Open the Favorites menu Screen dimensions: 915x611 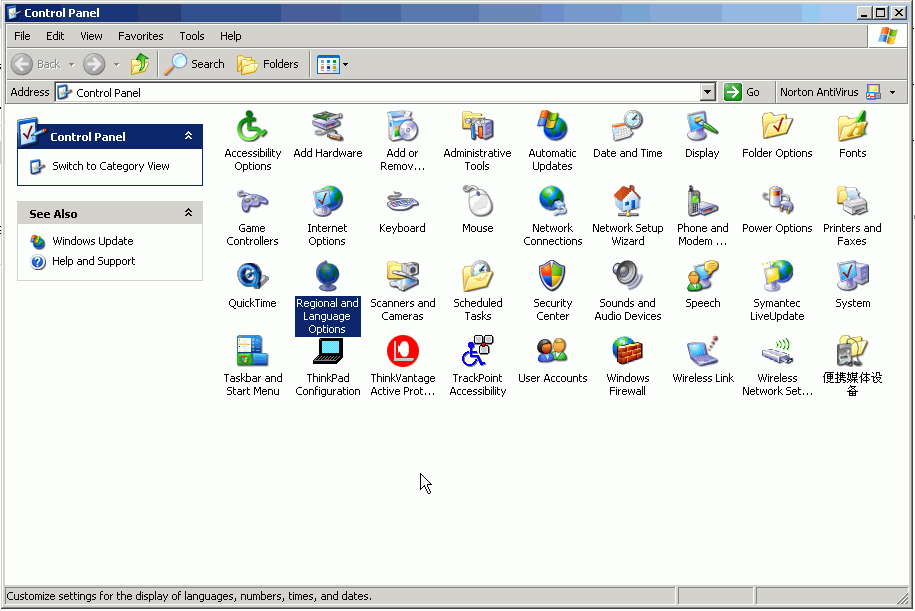click(x=140, y=36)
